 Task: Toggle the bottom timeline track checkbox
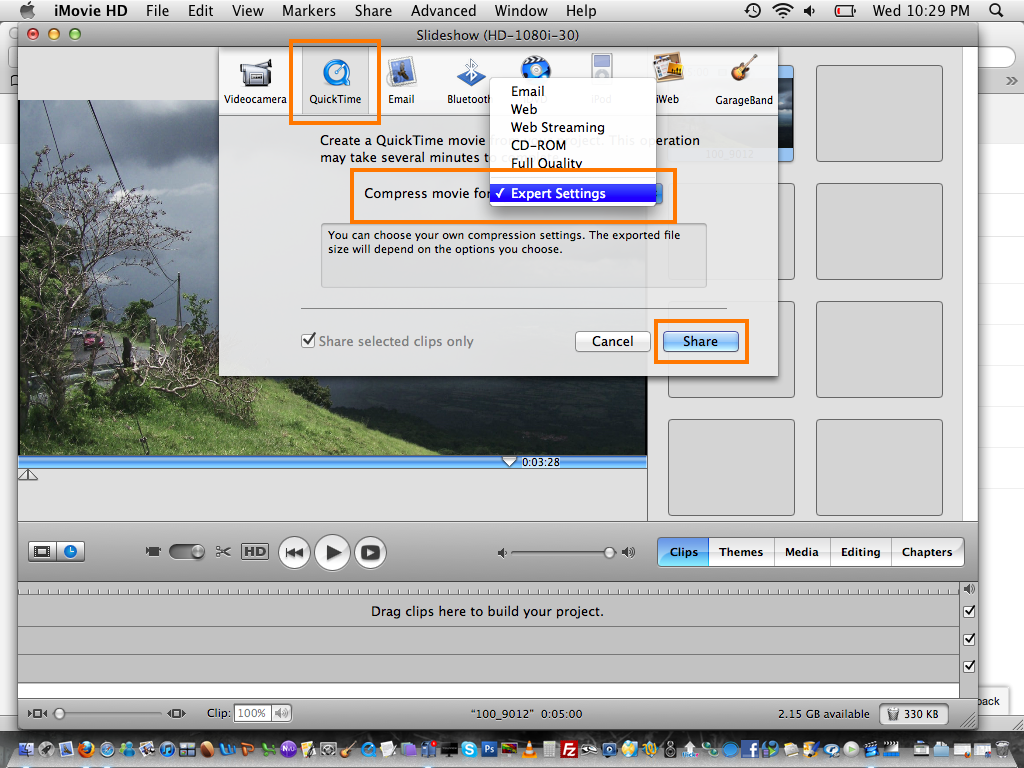[969, 665]
